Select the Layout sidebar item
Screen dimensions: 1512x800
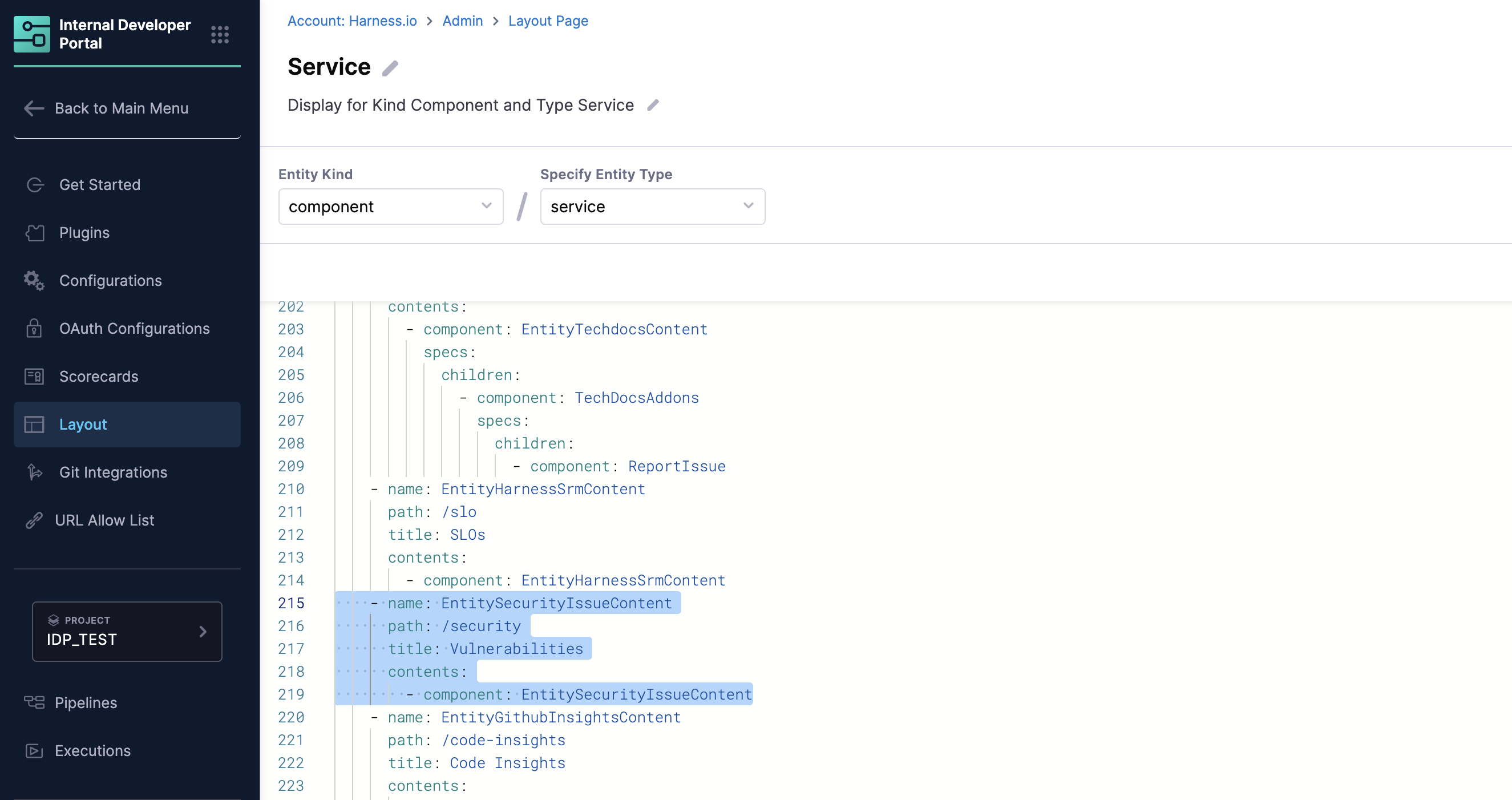coord(83,425)
